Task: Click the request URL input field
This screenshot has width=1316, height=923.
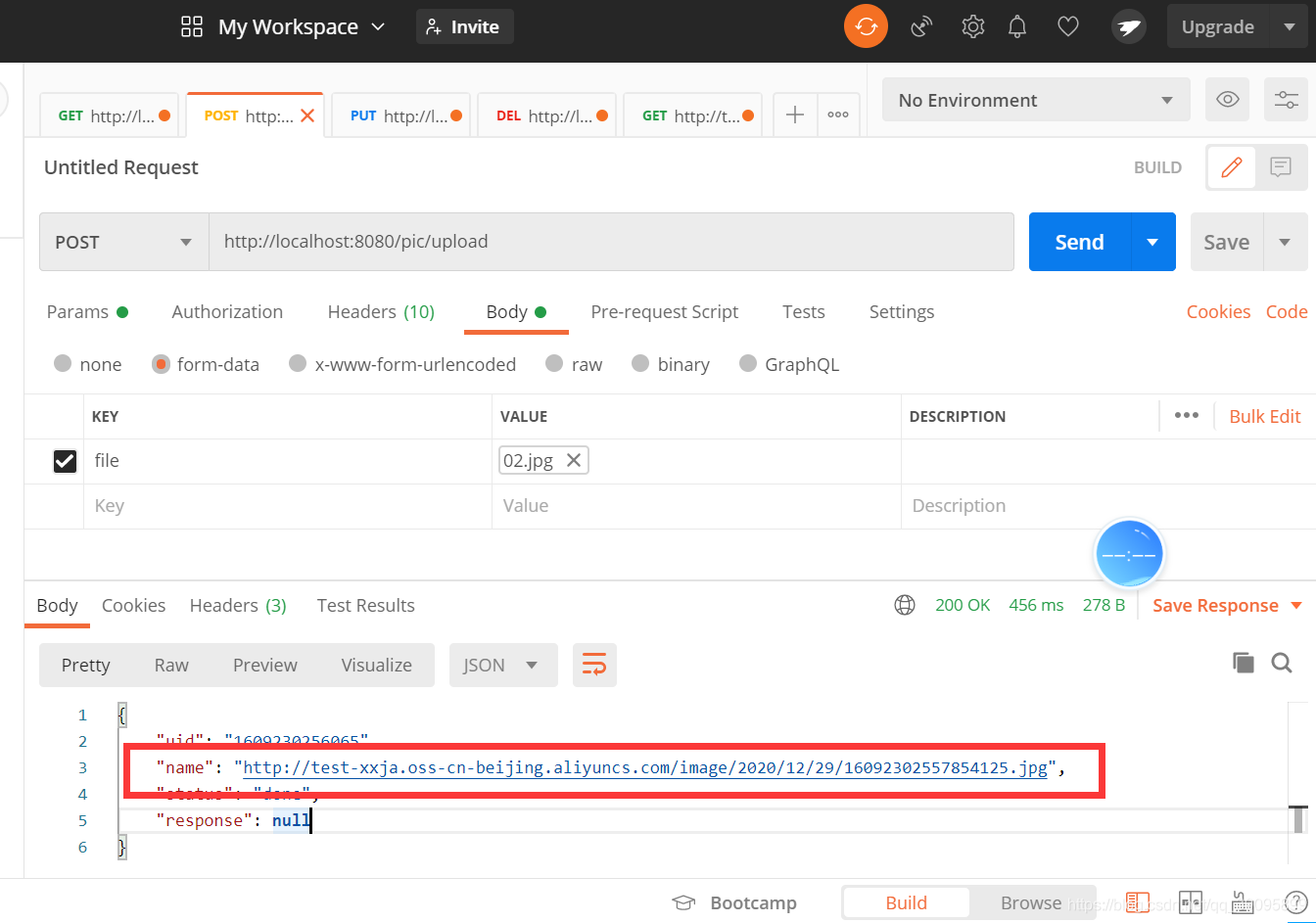Action: [611, 242]
